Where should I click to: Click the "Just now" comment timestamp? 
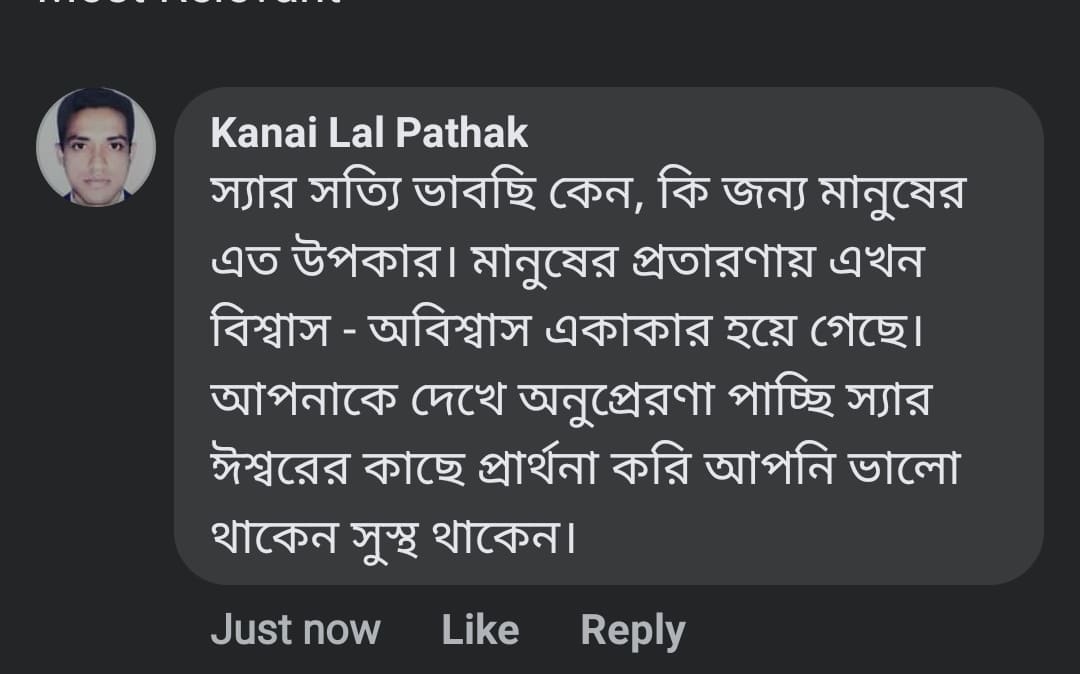pyautogui.click(x=295, y=630)
